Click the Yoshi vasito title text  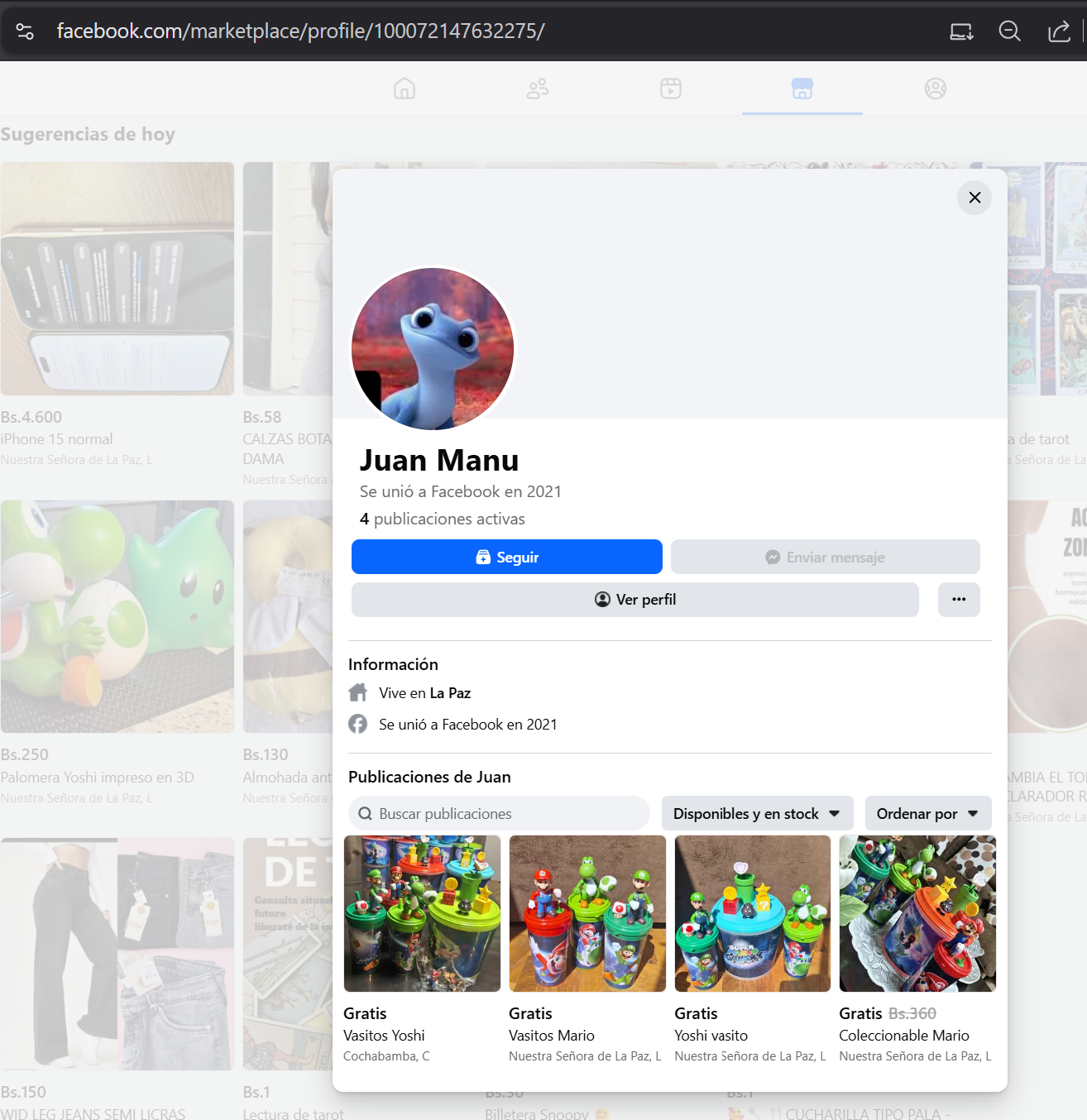pyautogui.click(x=711, y=1035)
